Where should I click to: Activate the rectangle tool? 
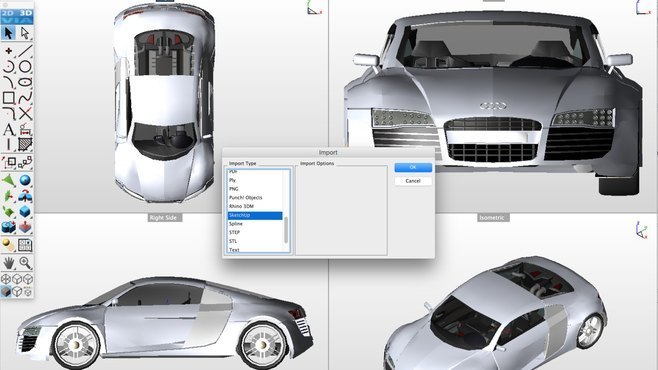[x=8, y=98]
